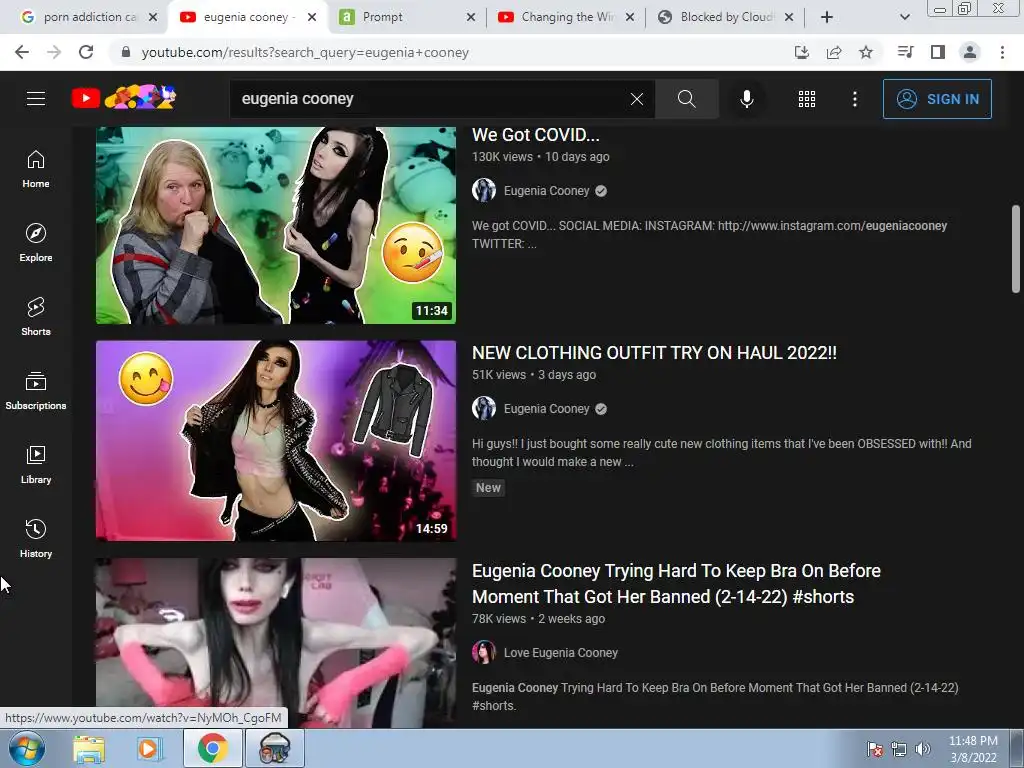
Task: Open 'NEW CLOTHING OUTFIT TRY ON HAUL 2022!!' title
Action: tap(654, 353)
